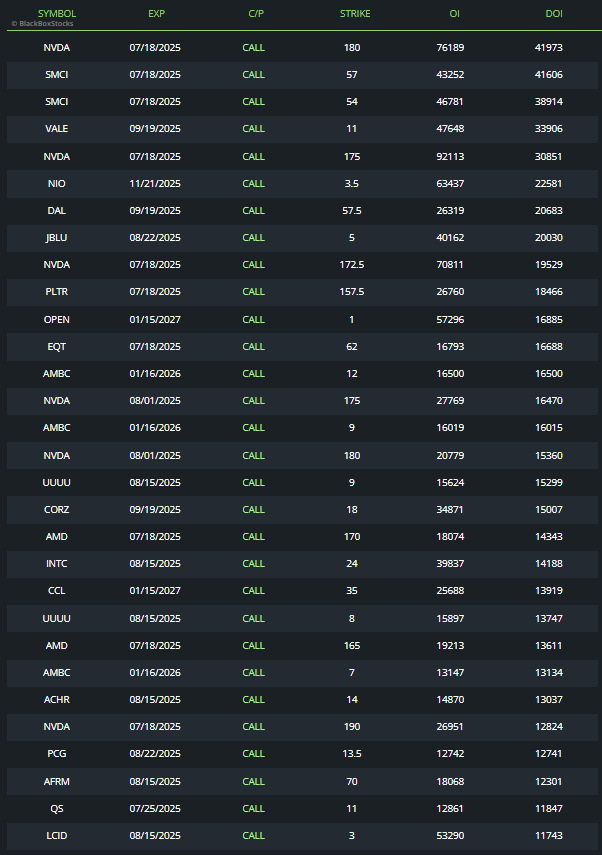Click the NIO symbol cell

57,184
